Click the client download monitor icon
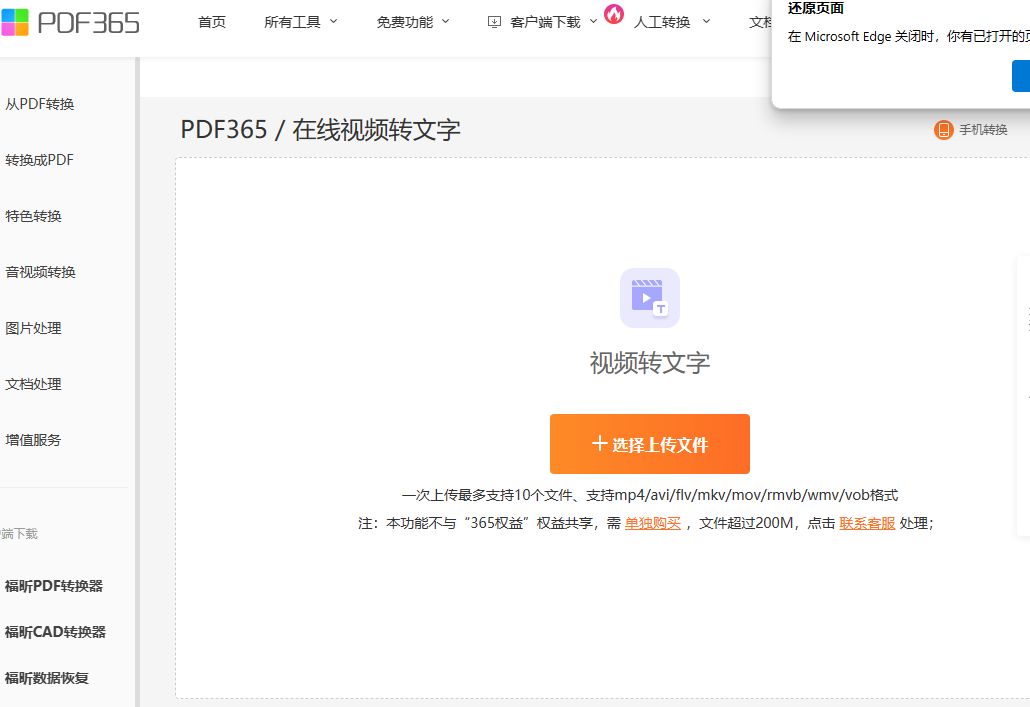This screenshot has height=707, width=1030. (494, 22)
